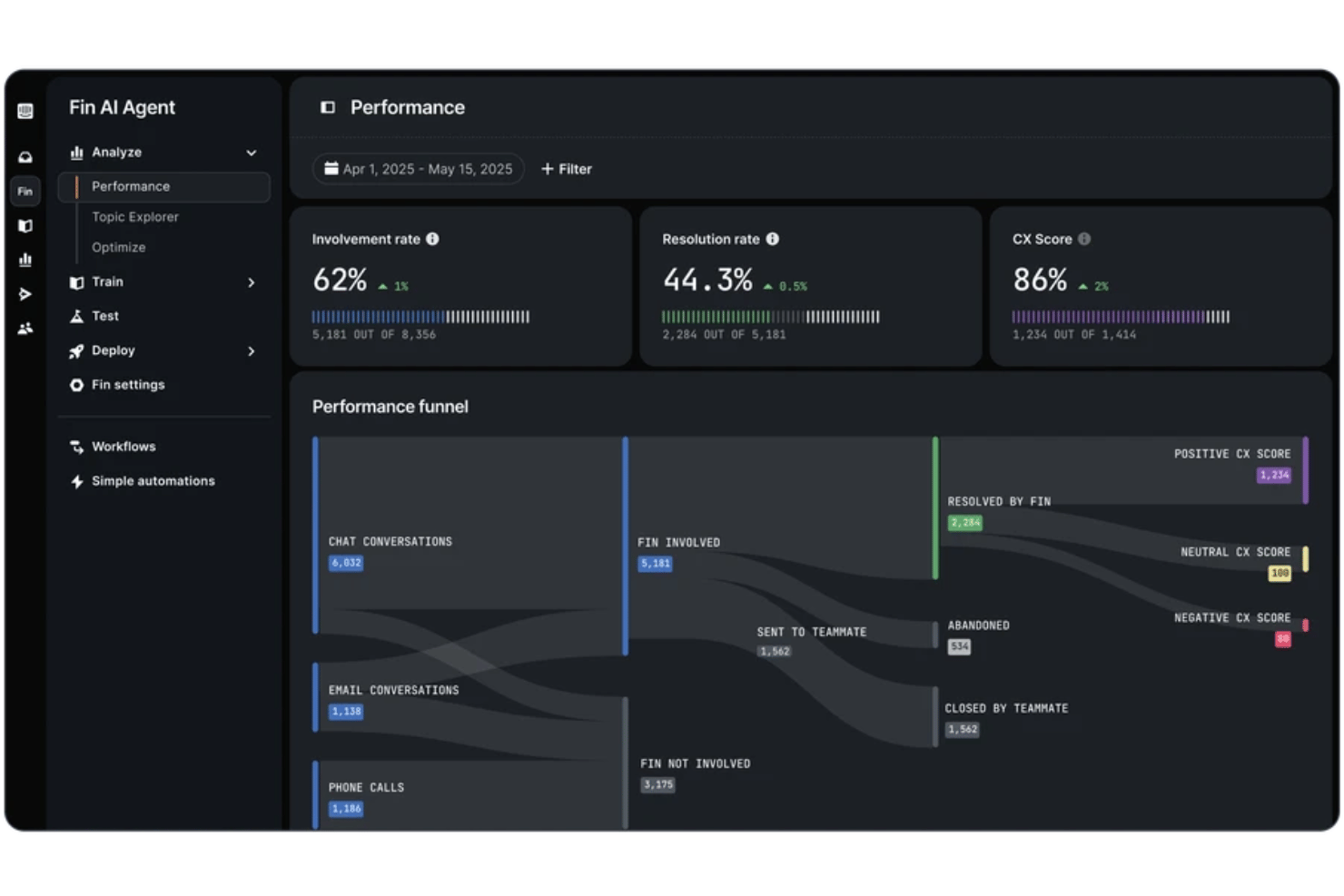Select the CHAT CONVERSATIONS funnel label
1344x896 pixels.
tap(390, 542)
